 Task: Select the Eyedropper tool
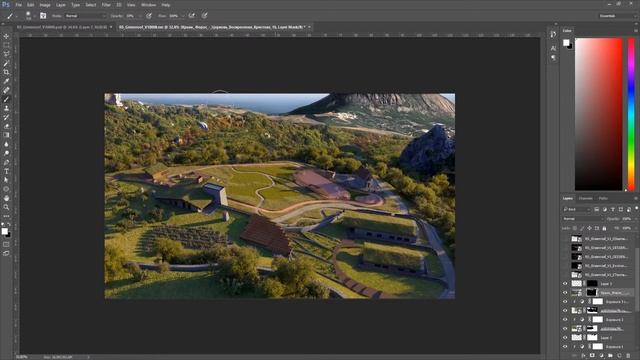[6, 81]
